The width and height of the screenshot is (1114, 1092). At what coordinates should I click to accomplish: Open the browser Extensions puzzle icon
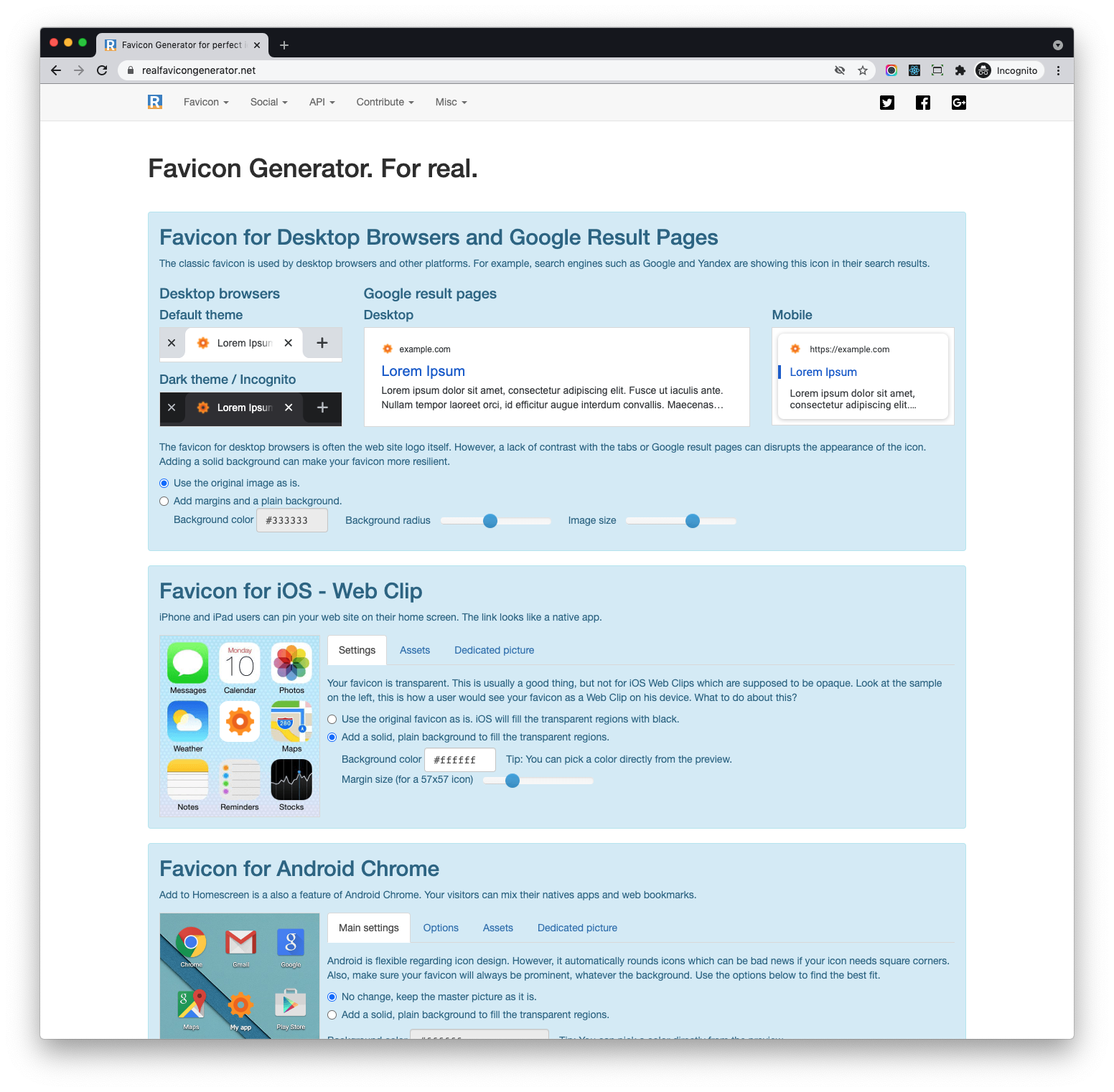tap(960, 70)
